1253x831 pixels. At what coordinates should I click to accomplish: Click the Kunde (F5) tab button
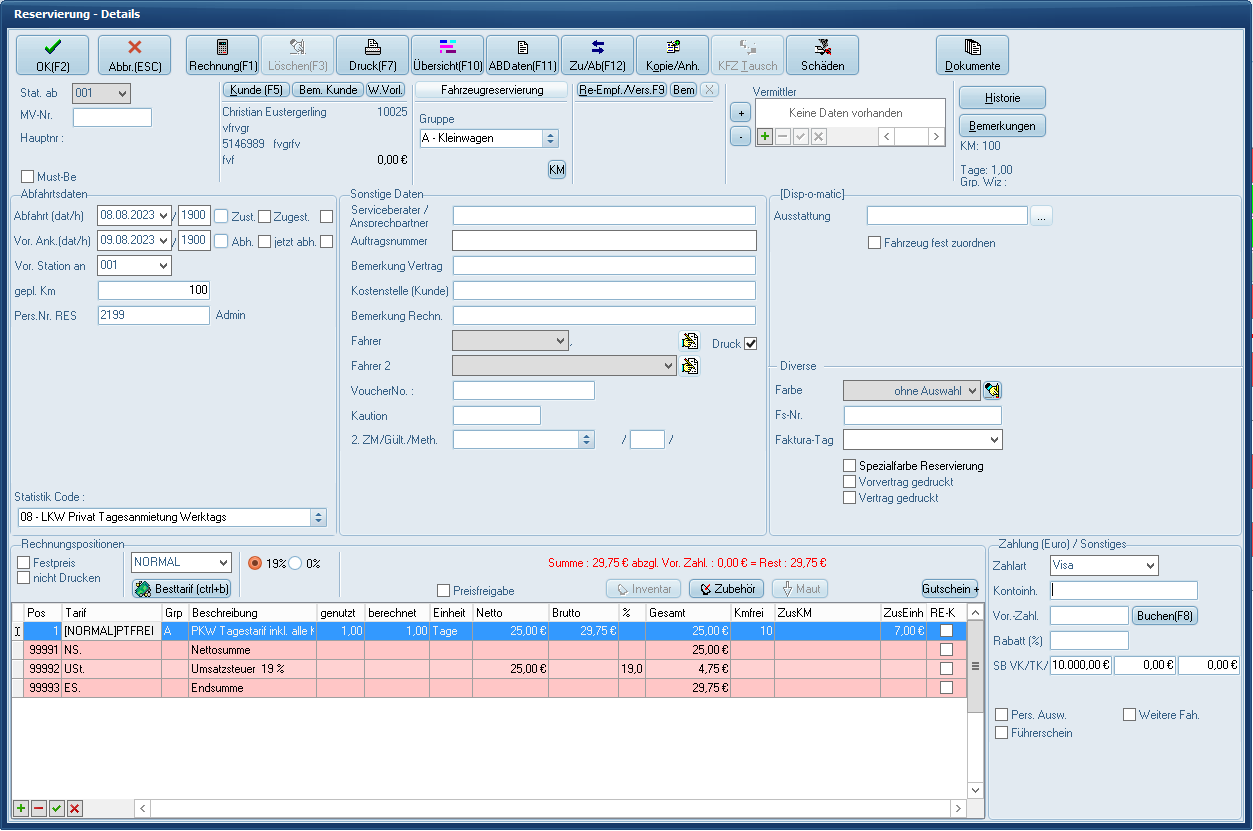tap(256, 90)
